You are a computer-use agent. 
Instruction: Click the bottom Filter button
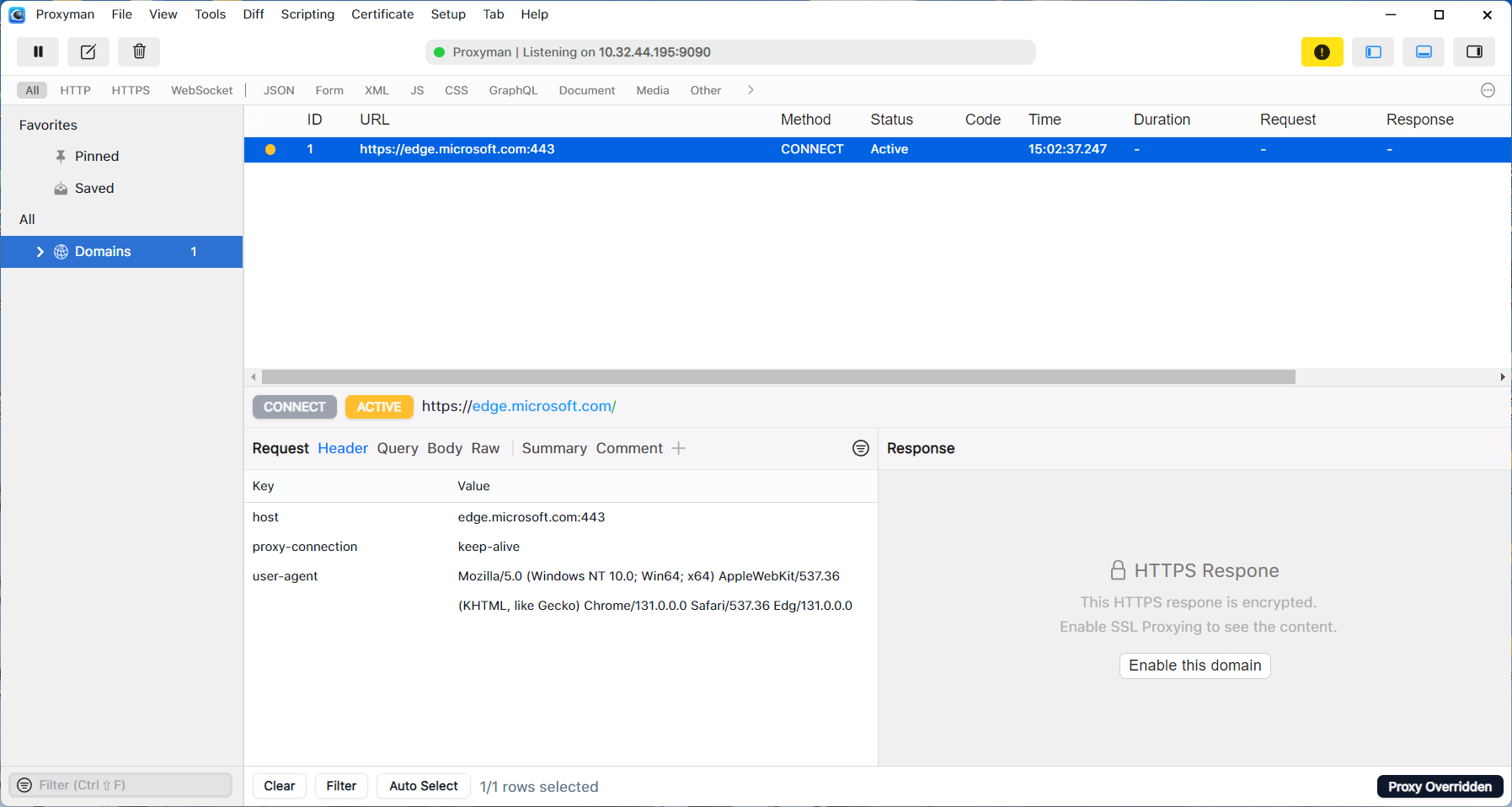[x=341, y=786]
